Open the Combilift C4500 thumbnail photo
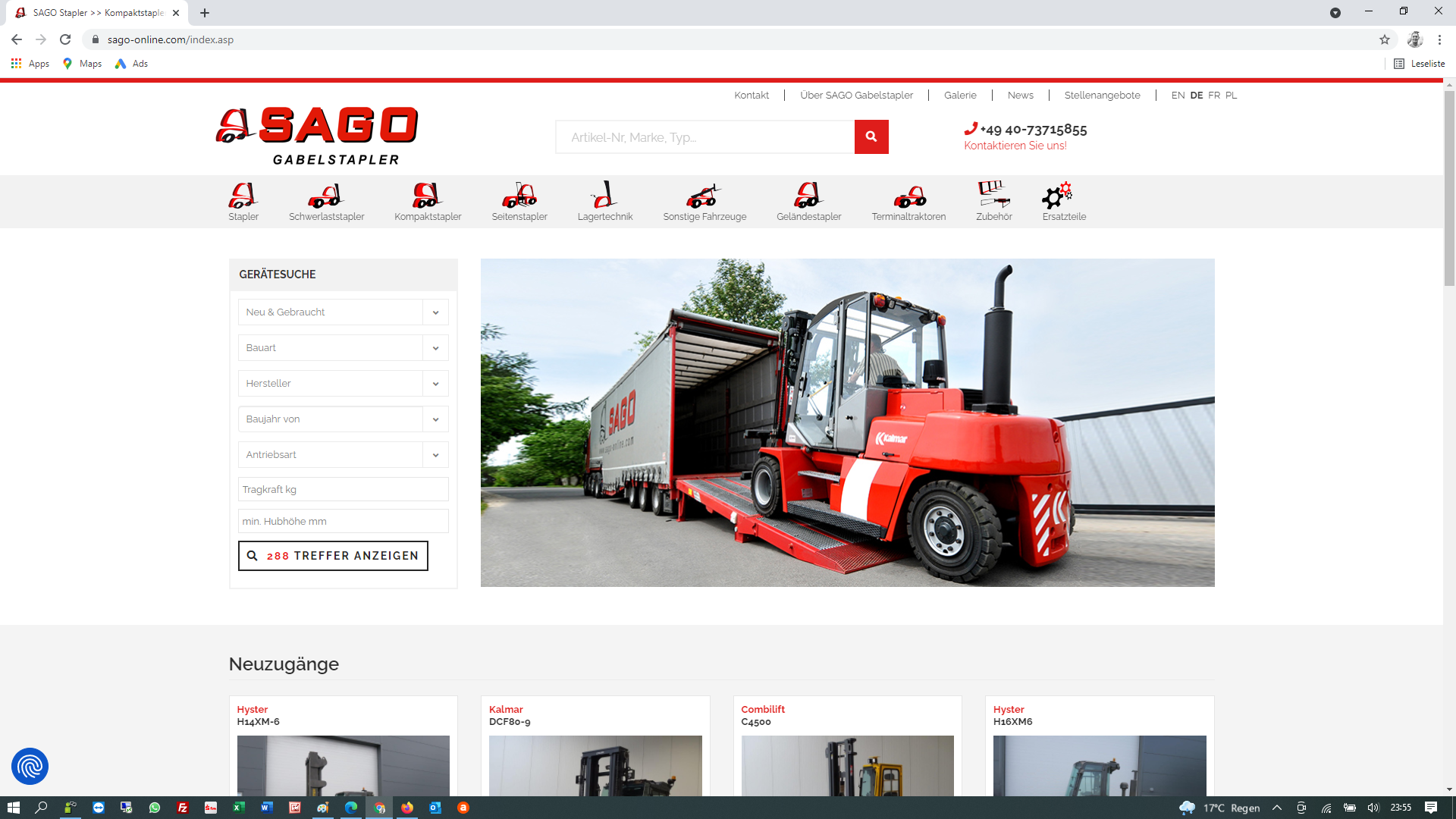This screenshot has height=819, width=1456. coord(847,766)
